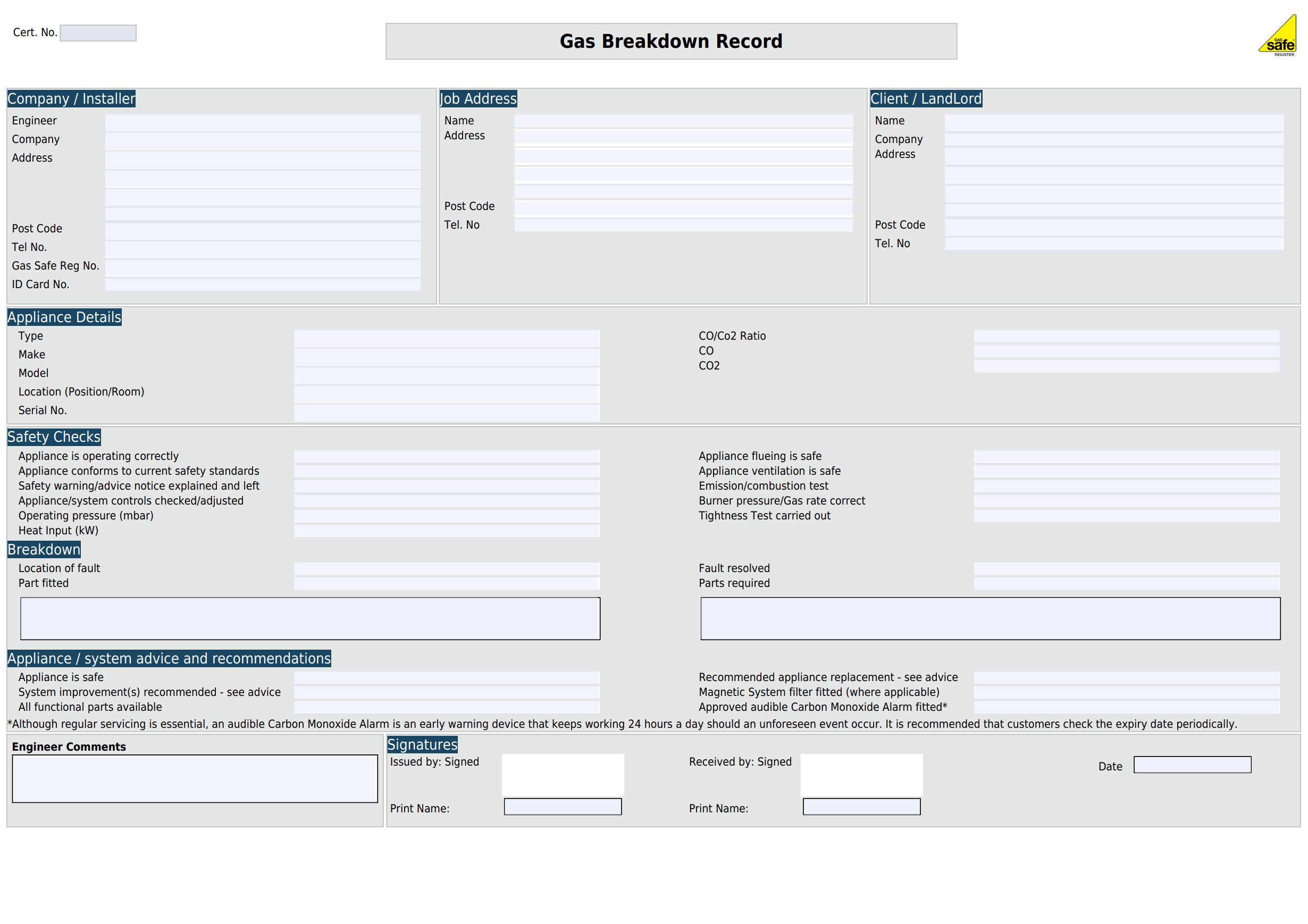Click the Heat Input (kW) field
1308x924 pixels.
[446, 531]
